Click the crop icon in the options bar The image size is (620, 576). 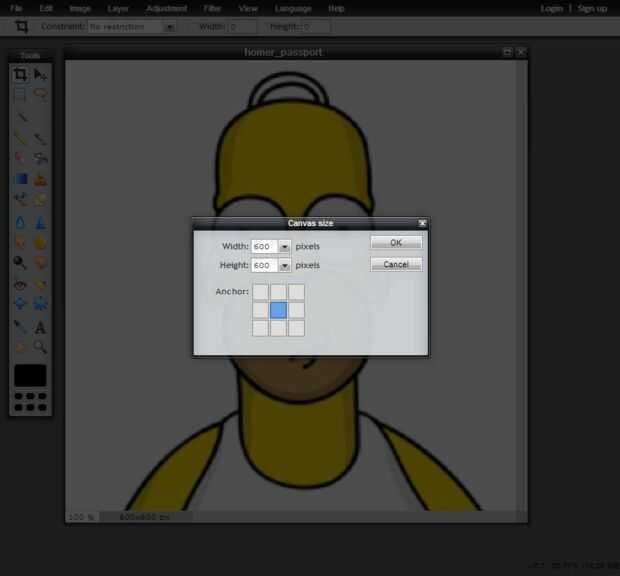coord(21,26)
